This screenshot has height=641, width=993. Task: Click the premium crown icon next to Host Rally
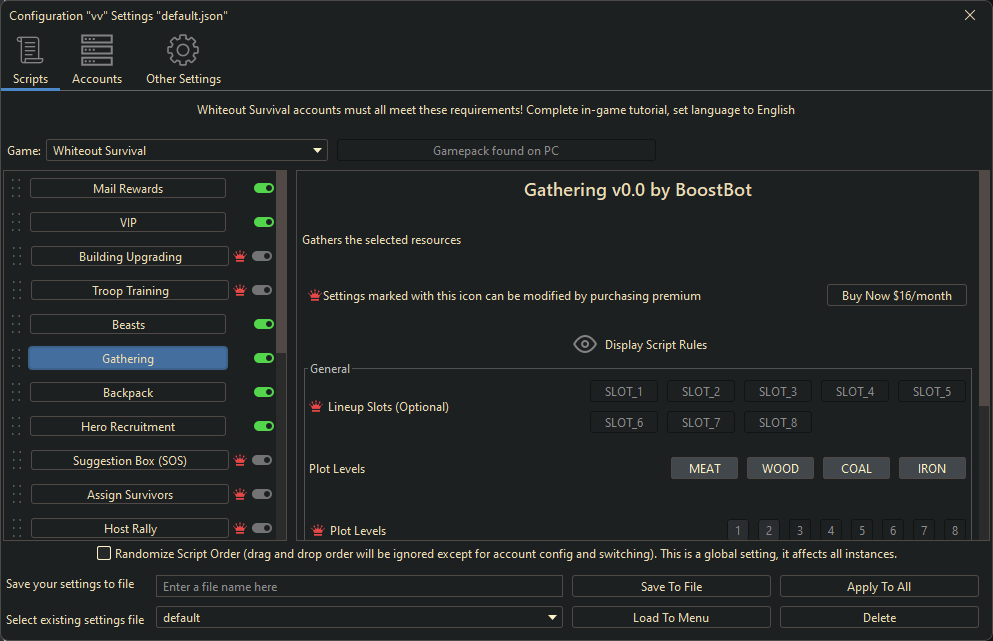tap(240, 528)
